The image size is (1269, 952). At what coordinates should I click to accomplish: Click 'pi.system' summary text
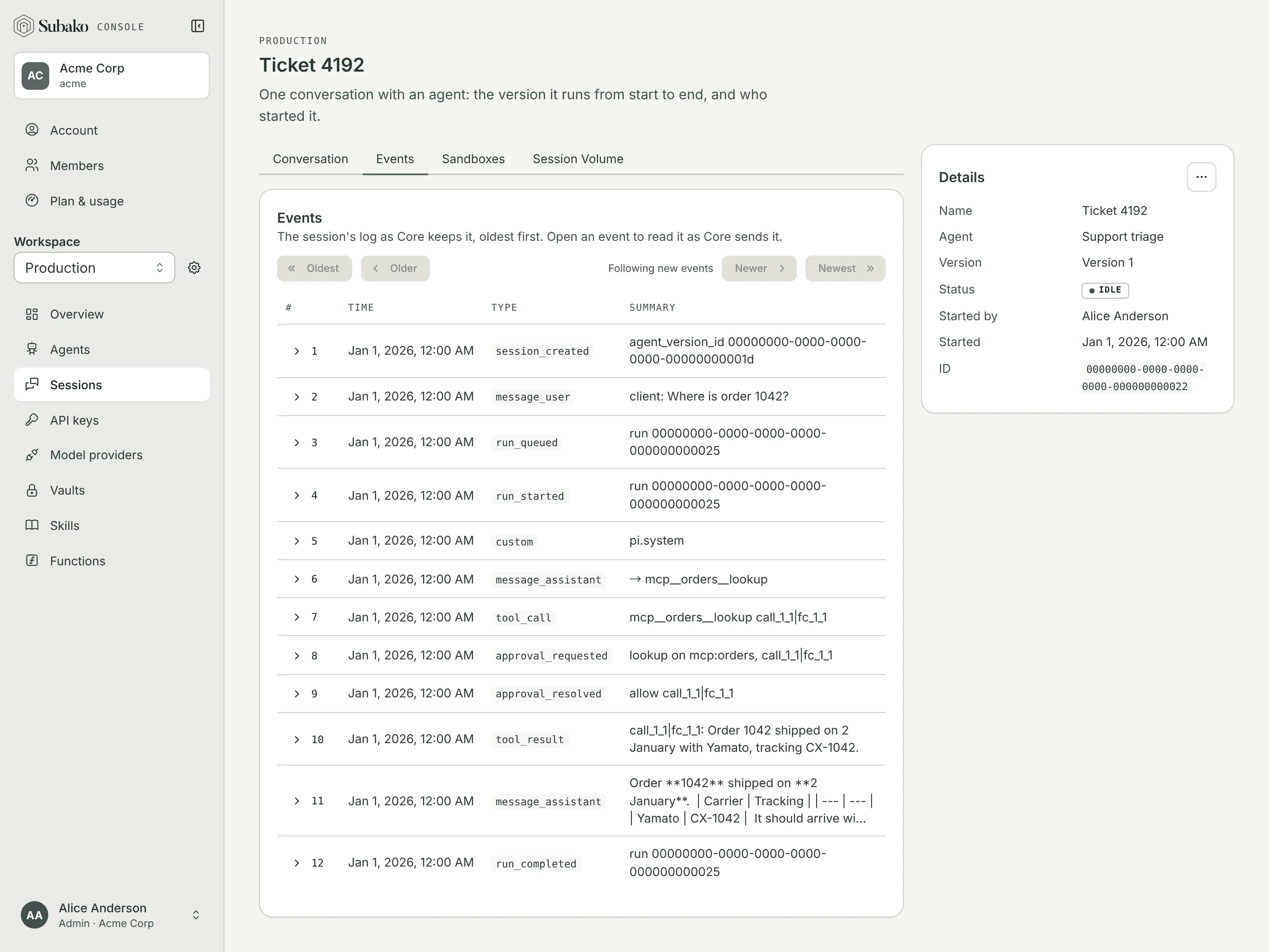657,541
